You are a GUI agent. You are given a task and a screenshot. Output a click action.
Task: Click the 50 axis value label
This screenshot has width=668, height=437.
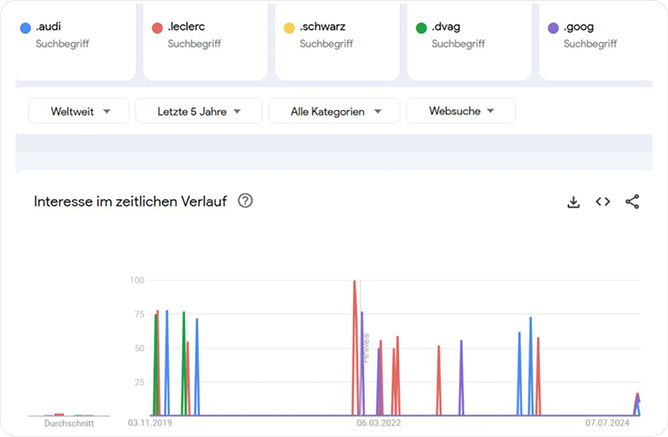139,348
